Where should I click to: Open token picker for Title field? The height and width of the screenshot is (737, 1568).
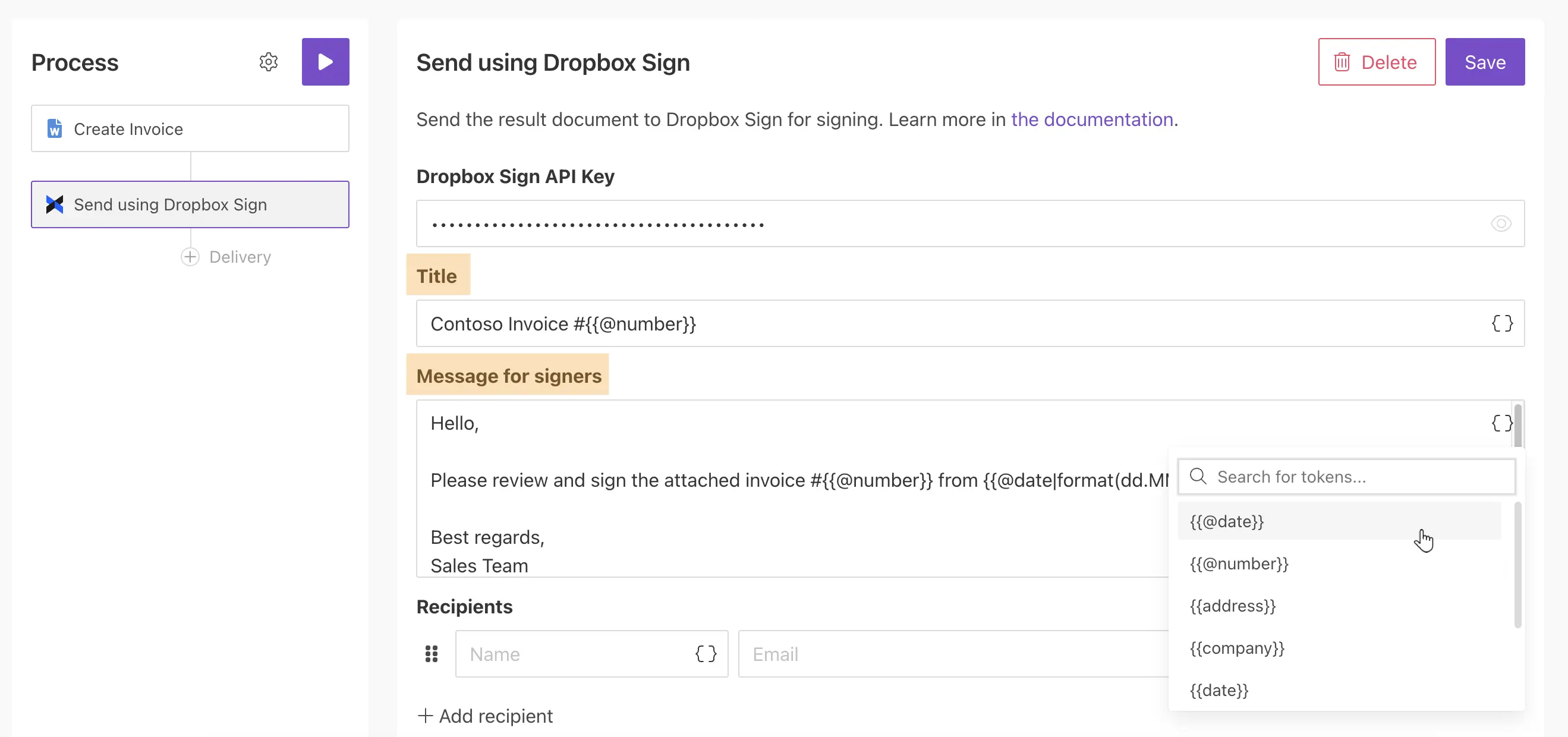(x=1501, y=323)
